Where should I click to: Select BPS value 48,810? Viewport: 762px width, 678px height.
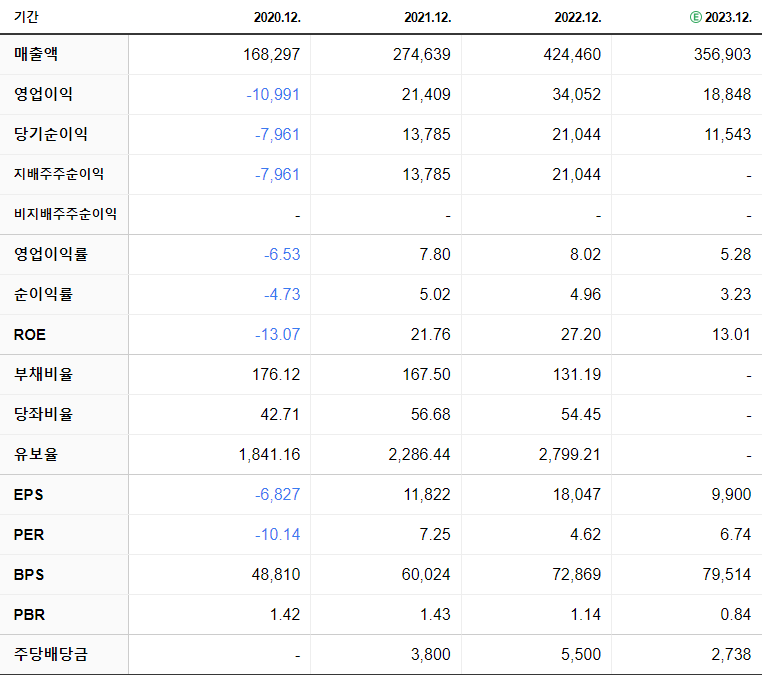click(x=276, y=574)
